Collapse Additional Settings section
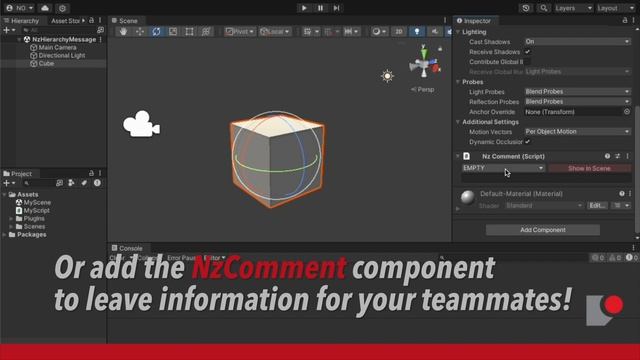The image size is (640, 360). 458,122
